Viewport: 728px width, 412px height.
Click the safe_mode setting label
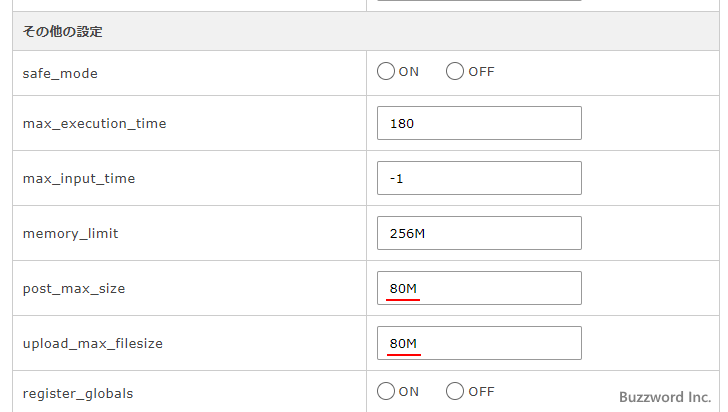[x=60, y=73]
